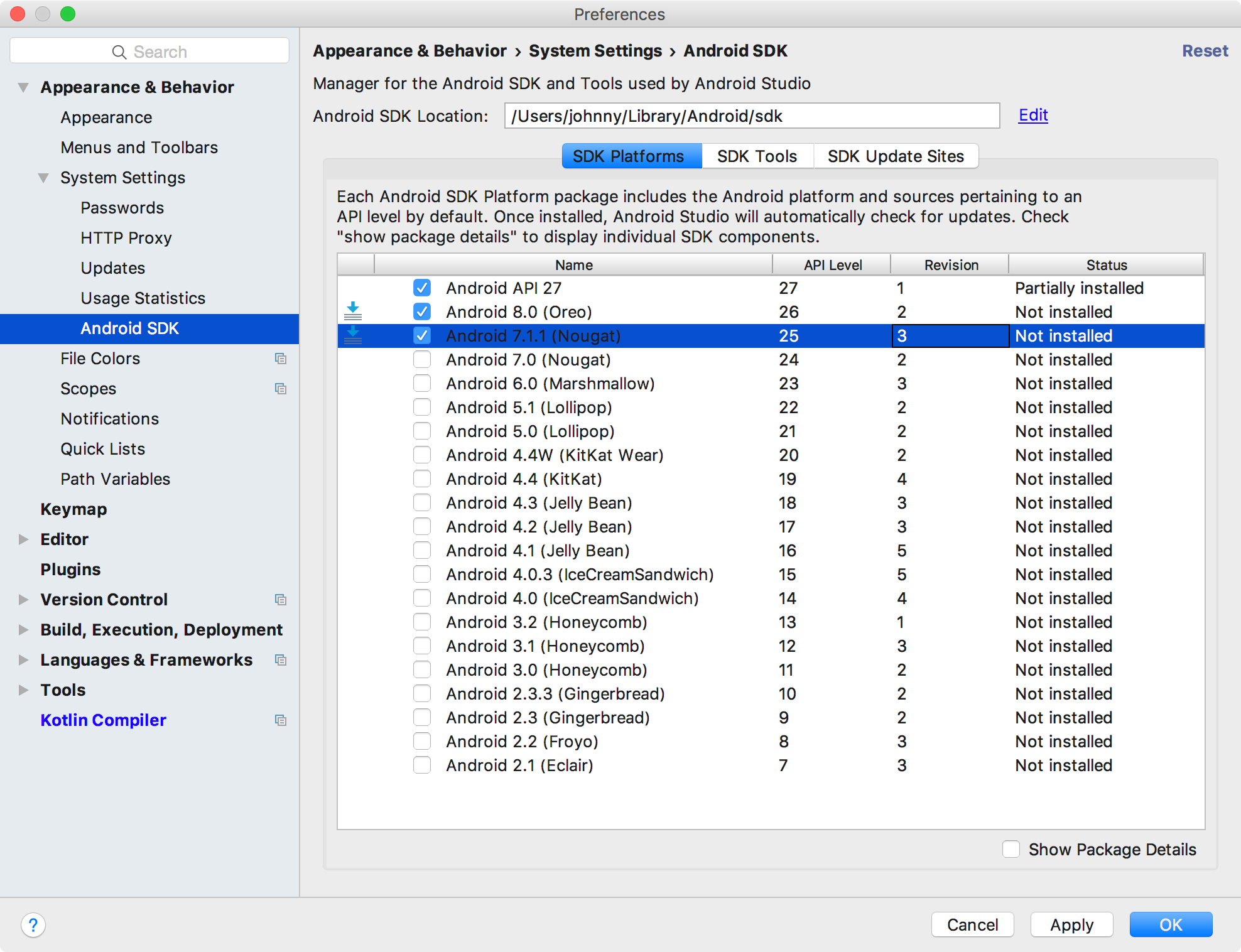This screenshot has width=1241, height=952.
Task: Expand the Languages & Frameworks arrow
Action: coord(23,660)
